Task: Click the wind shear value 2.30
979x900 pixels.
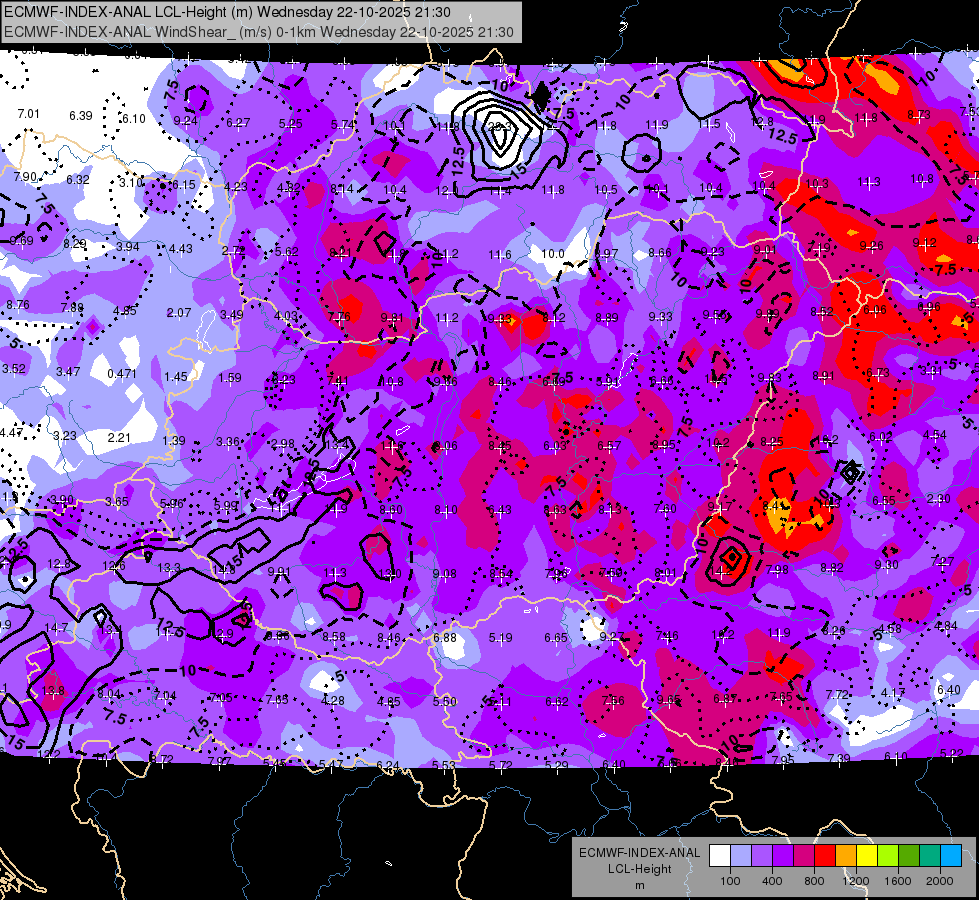Action: click(x=938, y=498)
